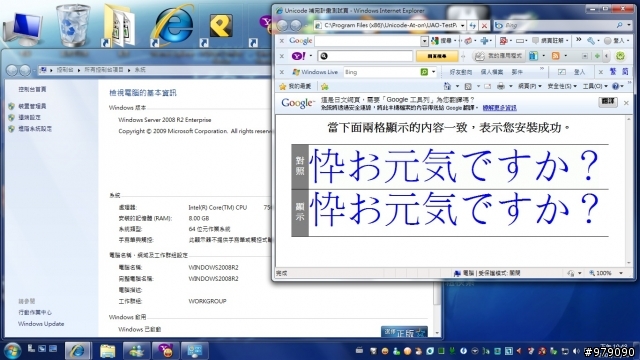Open 進階系統設定 in System window sidebar

coord(35,129)
